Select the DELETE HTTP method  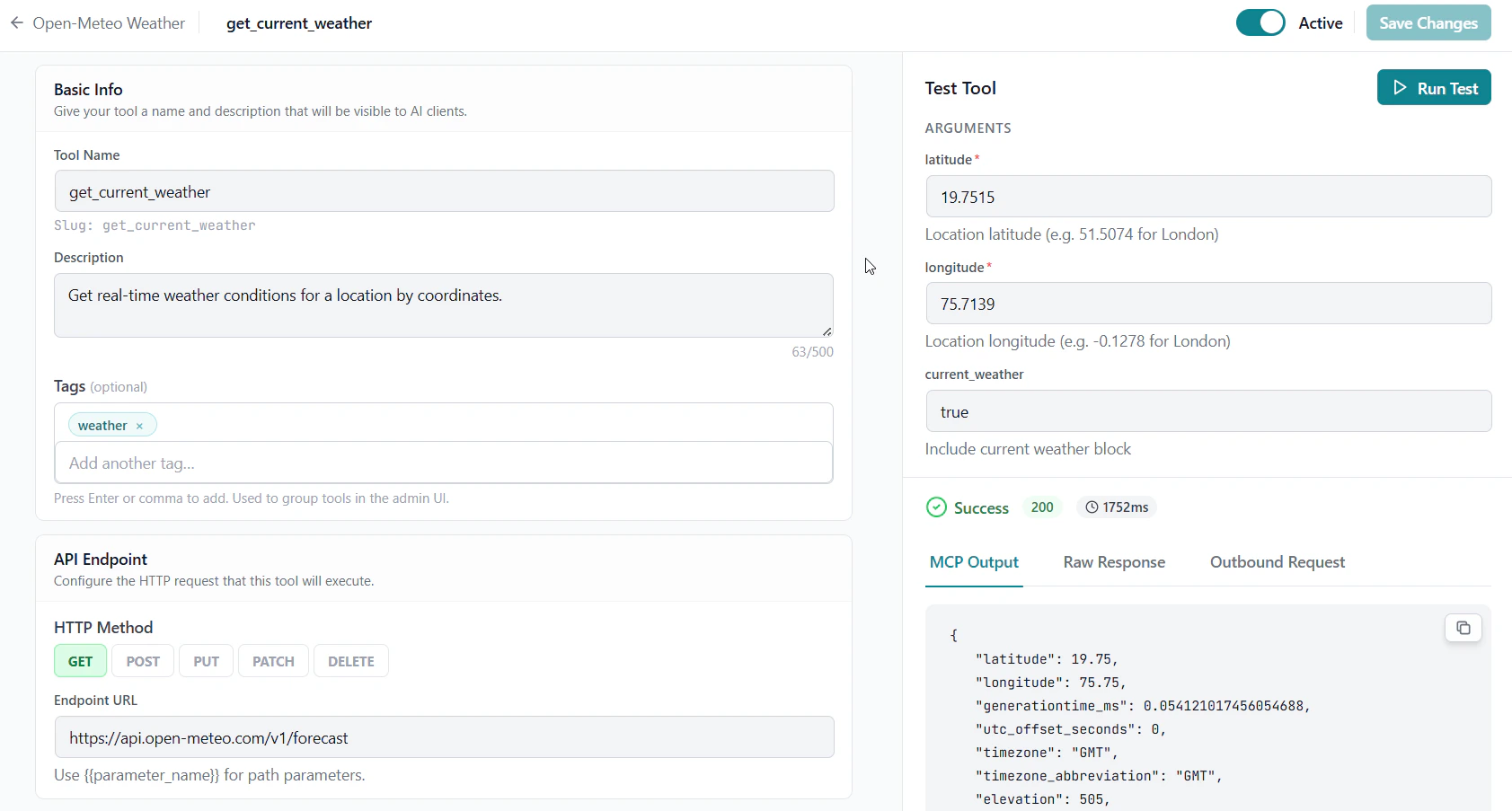350,661
